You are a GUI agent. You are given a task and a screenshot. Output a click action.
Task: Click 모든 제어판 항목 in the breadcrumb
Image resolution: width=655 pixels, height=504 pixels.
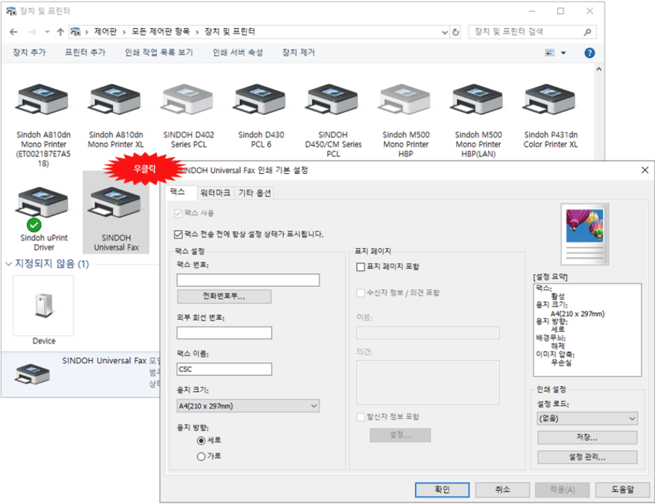(160, 32)
